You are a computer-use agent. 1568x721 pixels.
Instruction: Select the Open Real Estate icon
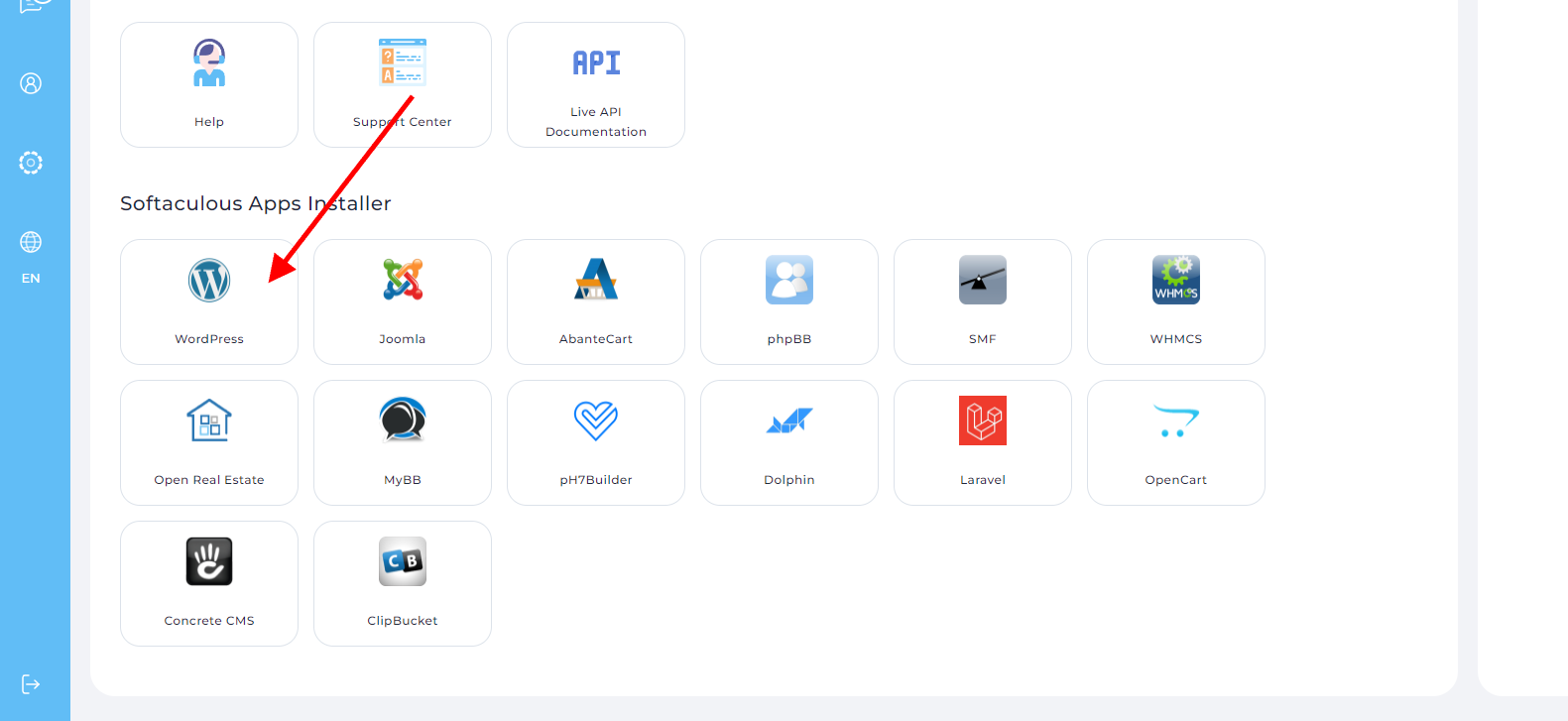coord(209,421)
